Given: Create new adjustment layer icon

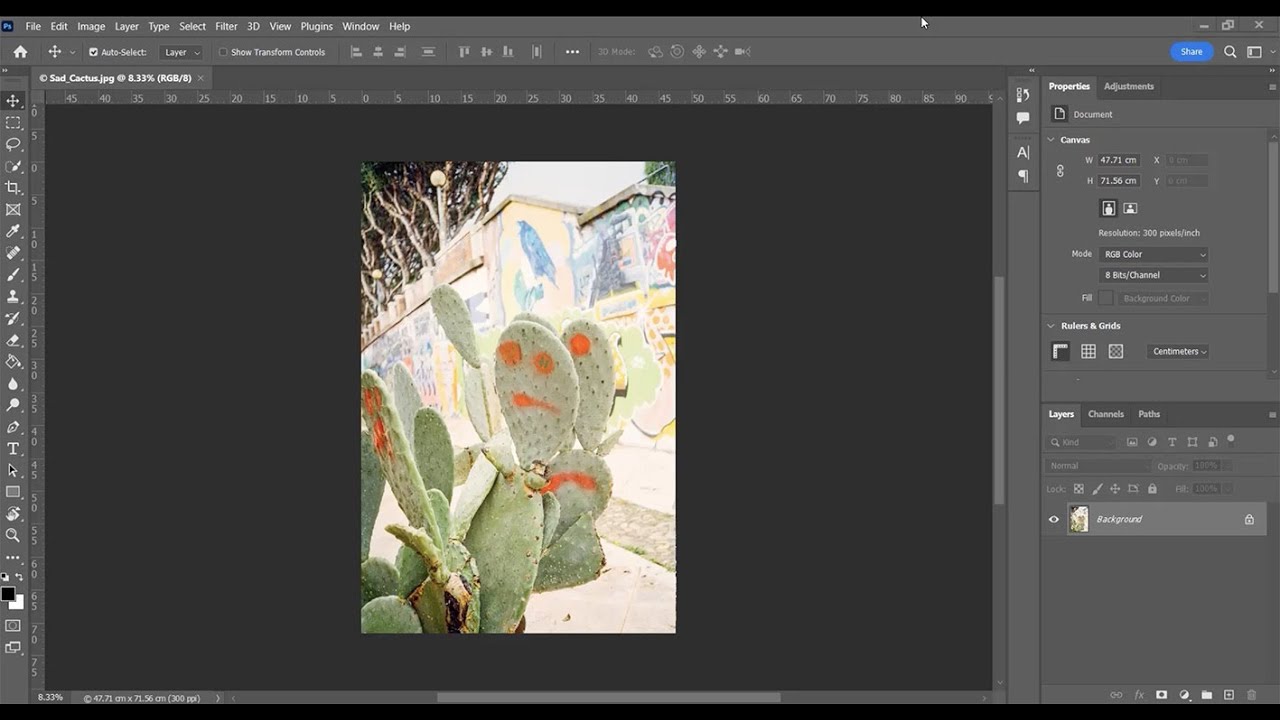Looking at the screenshot, I should (1184, 695).
